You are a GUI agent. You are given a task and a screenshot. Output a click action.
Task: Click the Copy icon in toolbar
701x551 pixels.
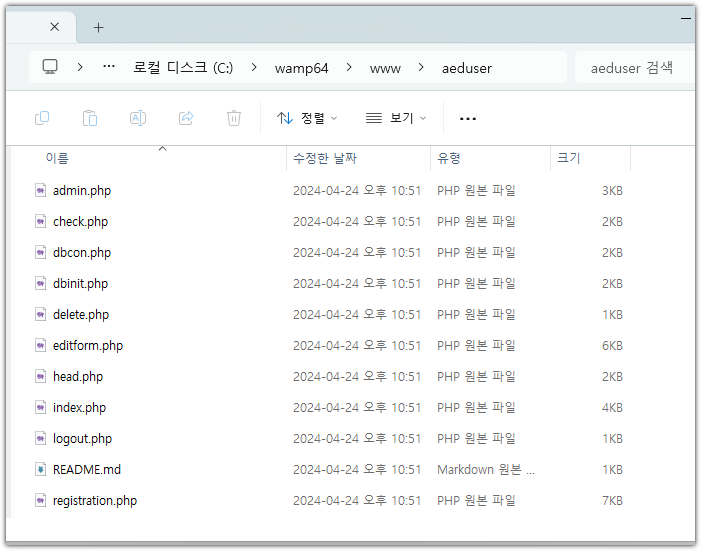42,118
